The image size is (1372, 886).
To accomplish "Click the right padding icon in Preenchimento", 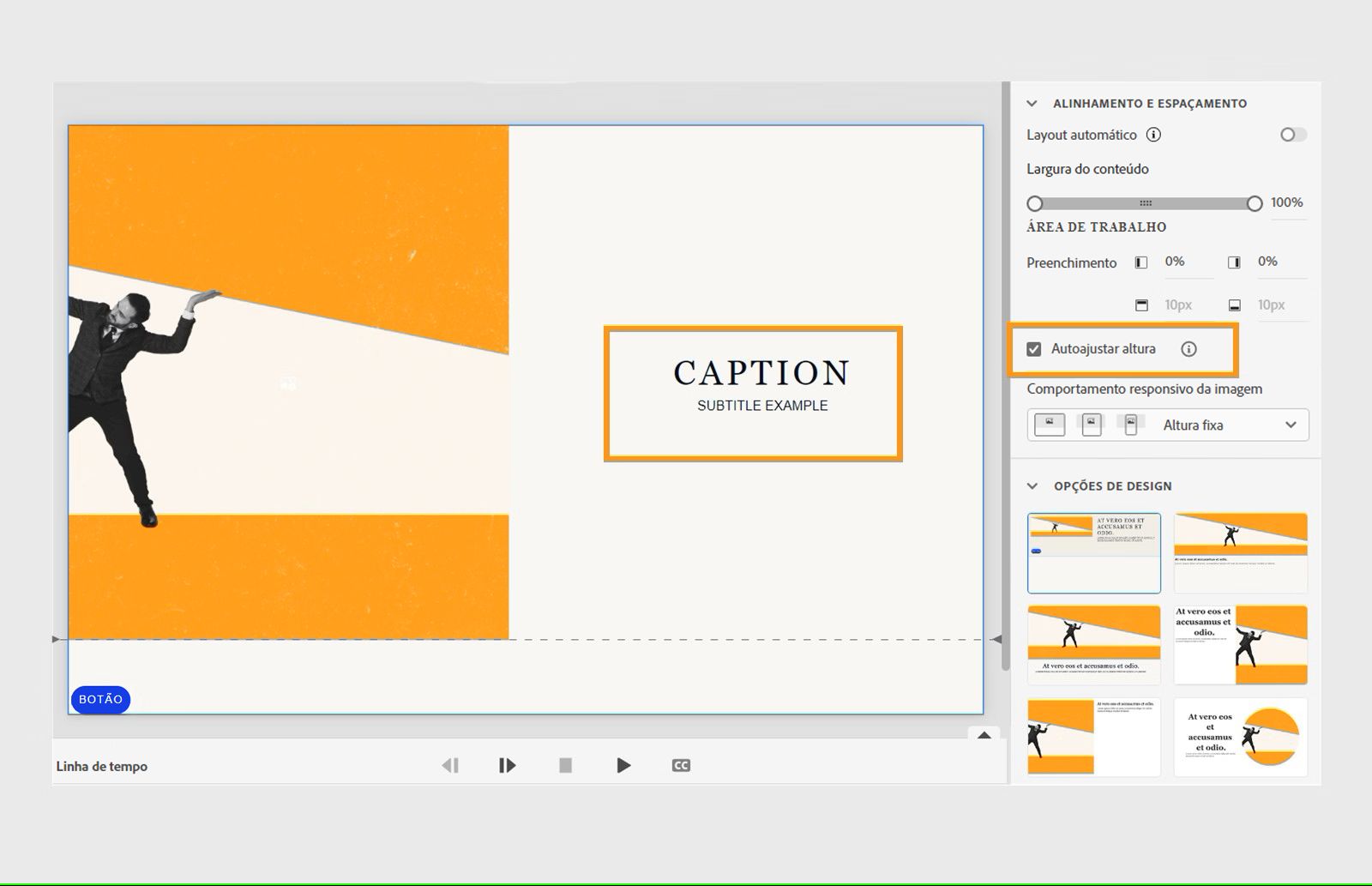I will (1234, 262).
